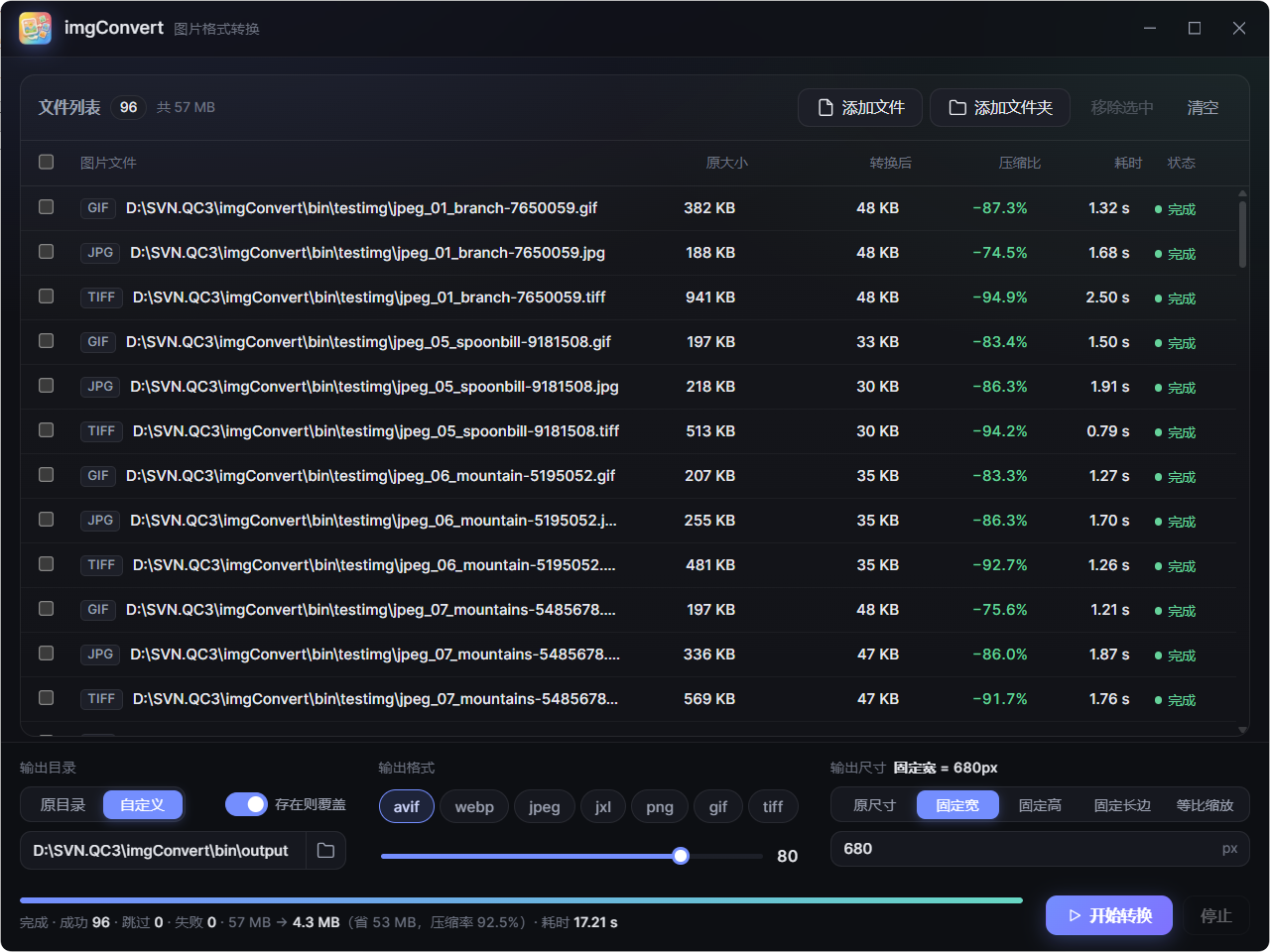Click the jpeg_06_mountain-5195052.gif file path
1270x952 pixels.
(x=370, y=476)
